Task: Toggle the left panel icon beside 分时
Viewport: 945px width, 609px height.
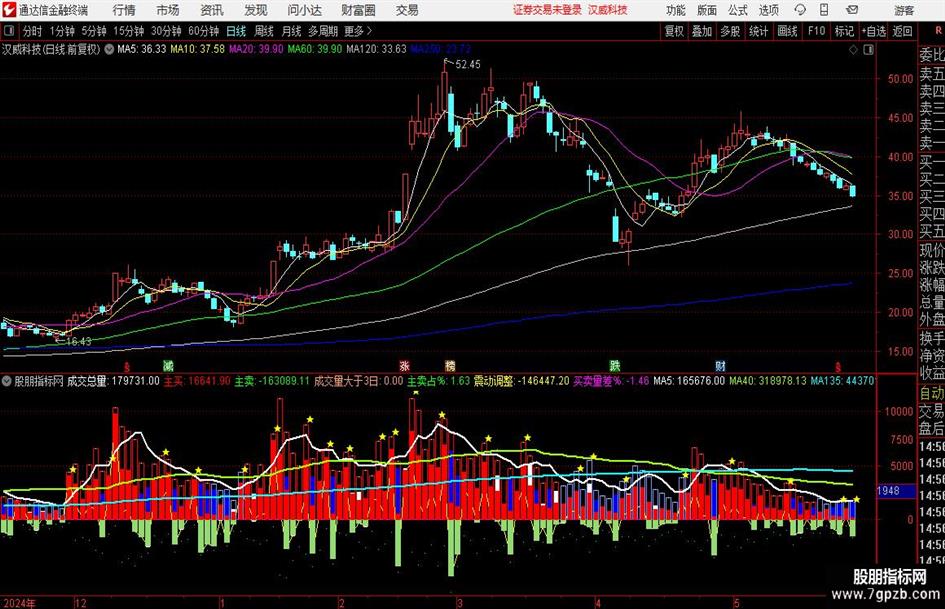Action: pos(9,31)
